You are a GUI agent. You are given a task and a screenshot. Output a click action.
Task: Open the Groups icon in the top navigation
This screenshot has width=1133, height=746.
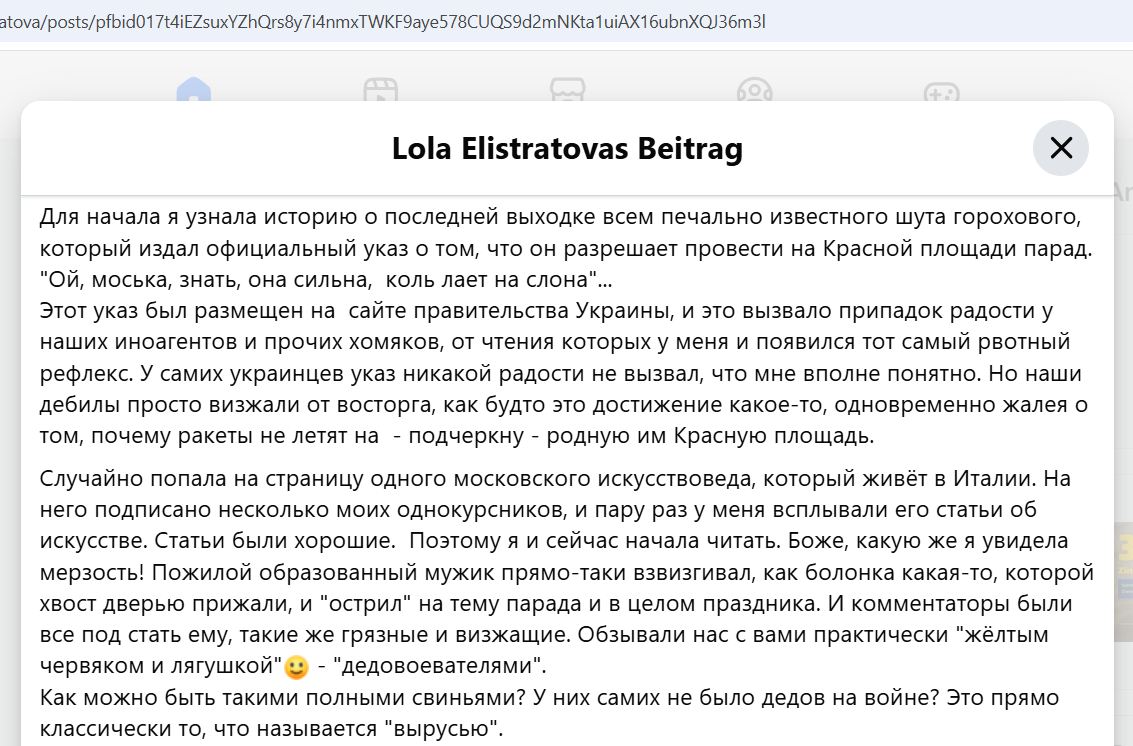click(754, 90)
